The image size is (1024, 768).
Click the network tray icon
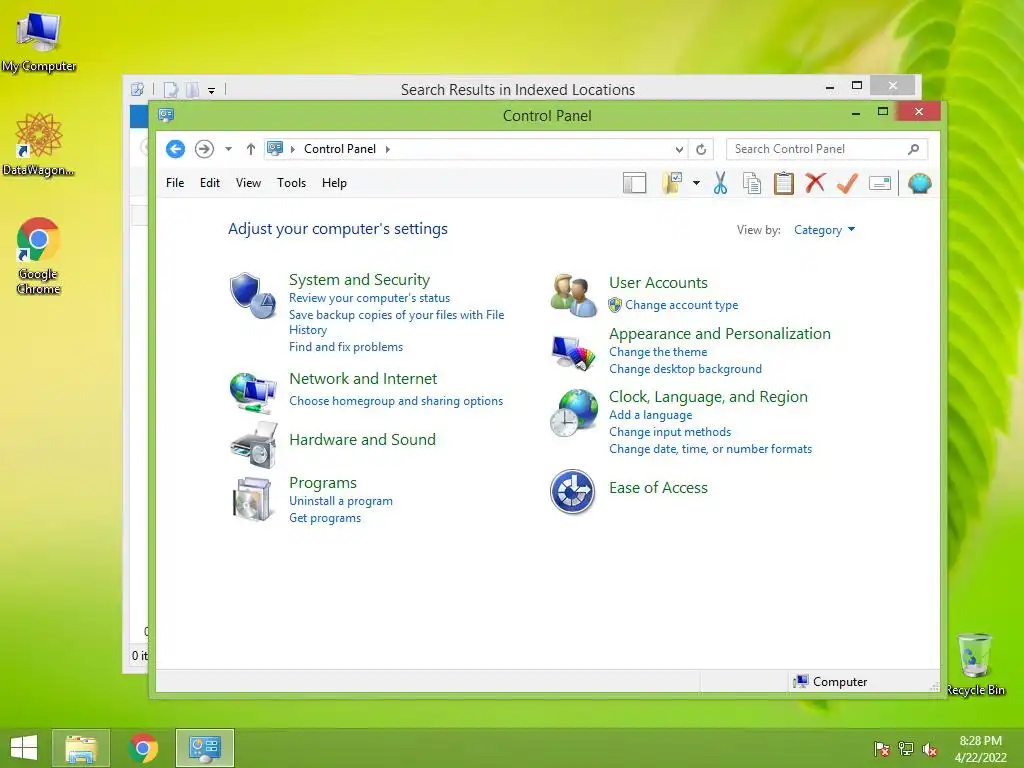tap(906, 749)
